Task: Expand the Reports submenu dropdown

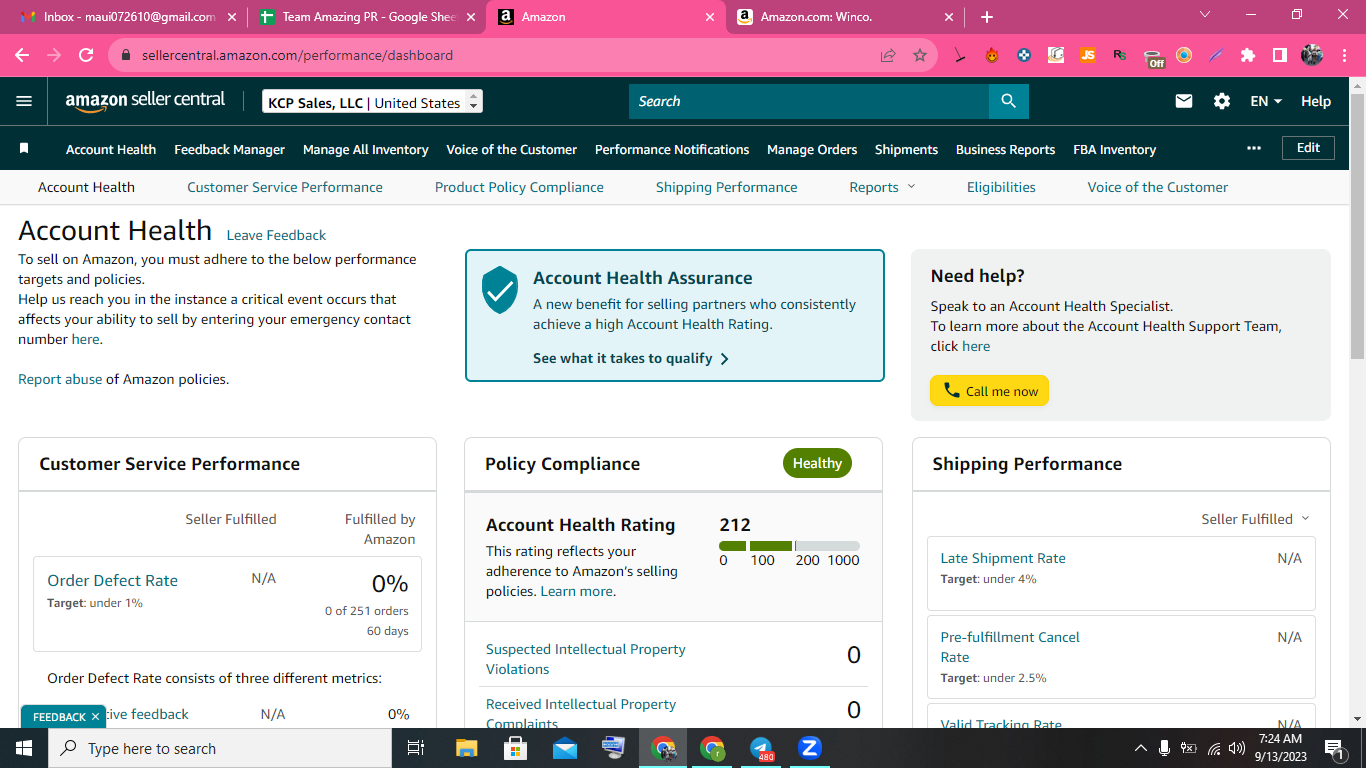Action: click(882, 187)
